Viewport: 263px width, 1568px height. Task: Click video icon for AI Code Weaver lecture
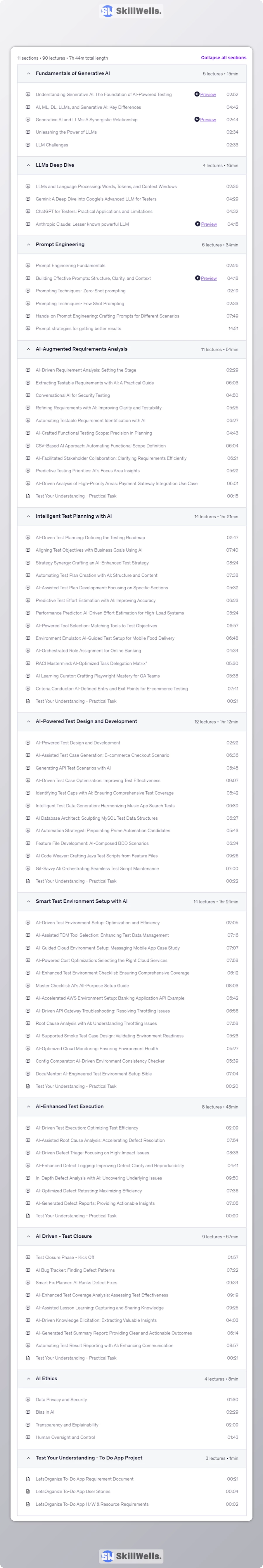point(28,856)
